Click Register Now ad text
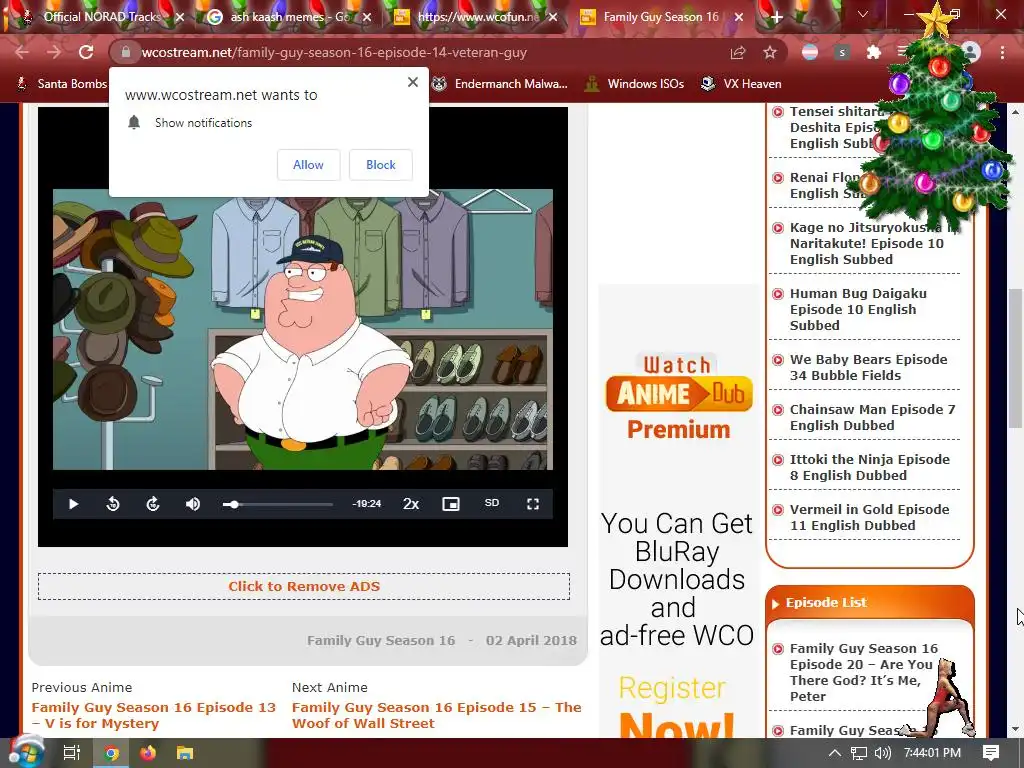The height and width of the screenshot is (768, 1024). click(676, 709)
